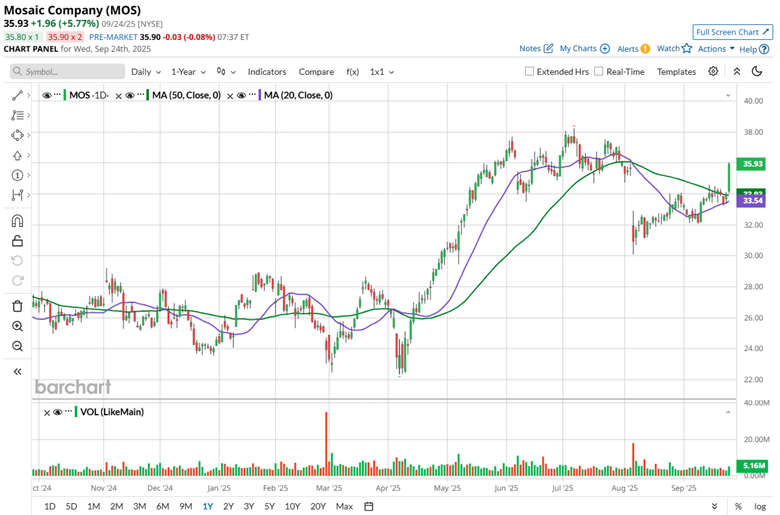The image size is (780, 515).
Task: Open the Notes editor icon
Action: click(548, 48)
